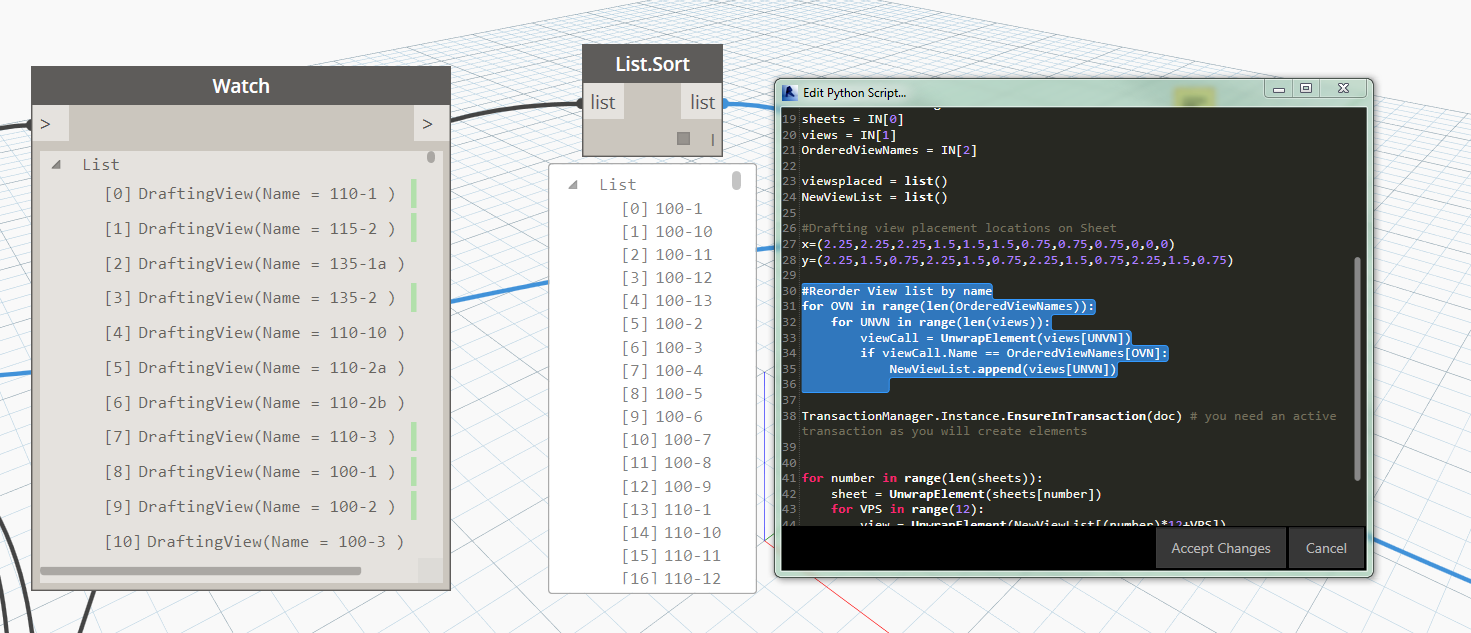Click code line 'sheets = IN[0]'
1471x633 pixels.
click(852, 119)
